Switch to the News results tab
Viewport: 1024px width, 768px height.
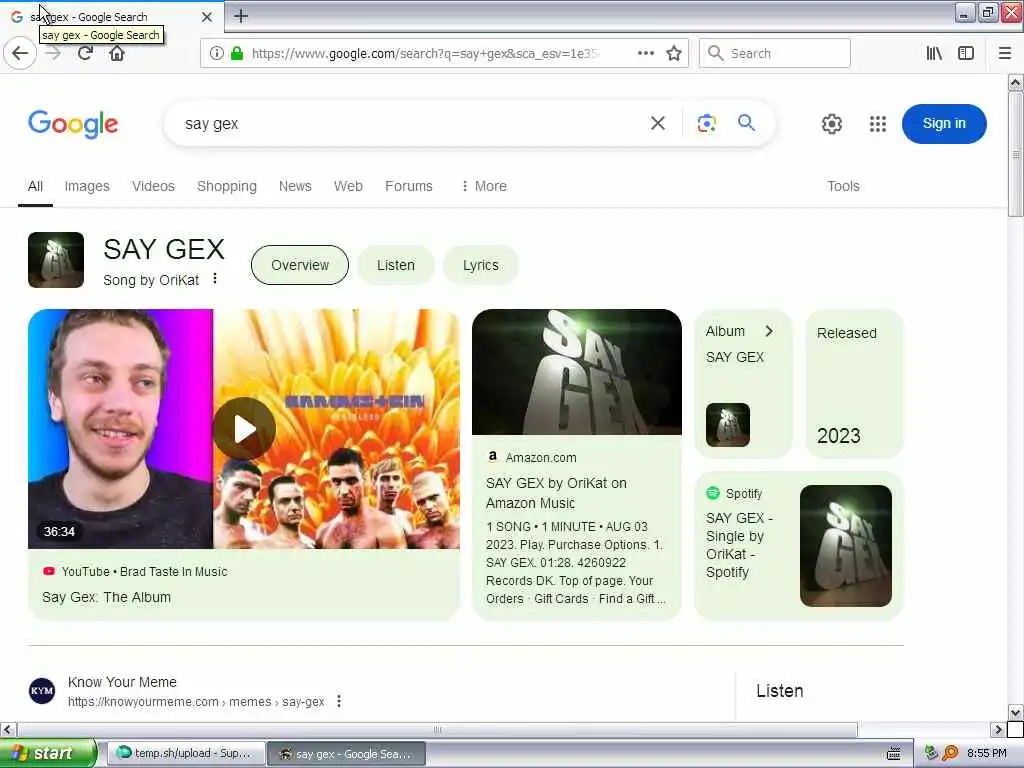point(295,186)
